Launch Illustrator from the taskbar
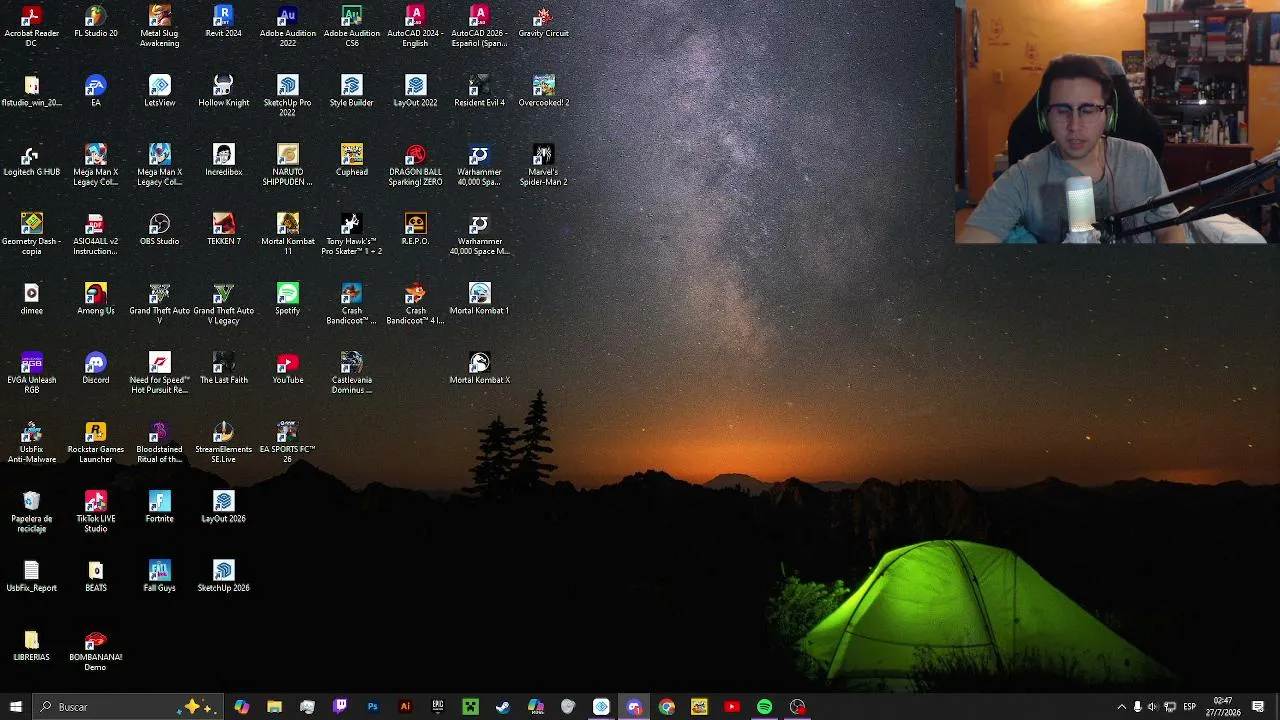The height and width of the screenshot is (720, 1280). [x=405, y=707]
